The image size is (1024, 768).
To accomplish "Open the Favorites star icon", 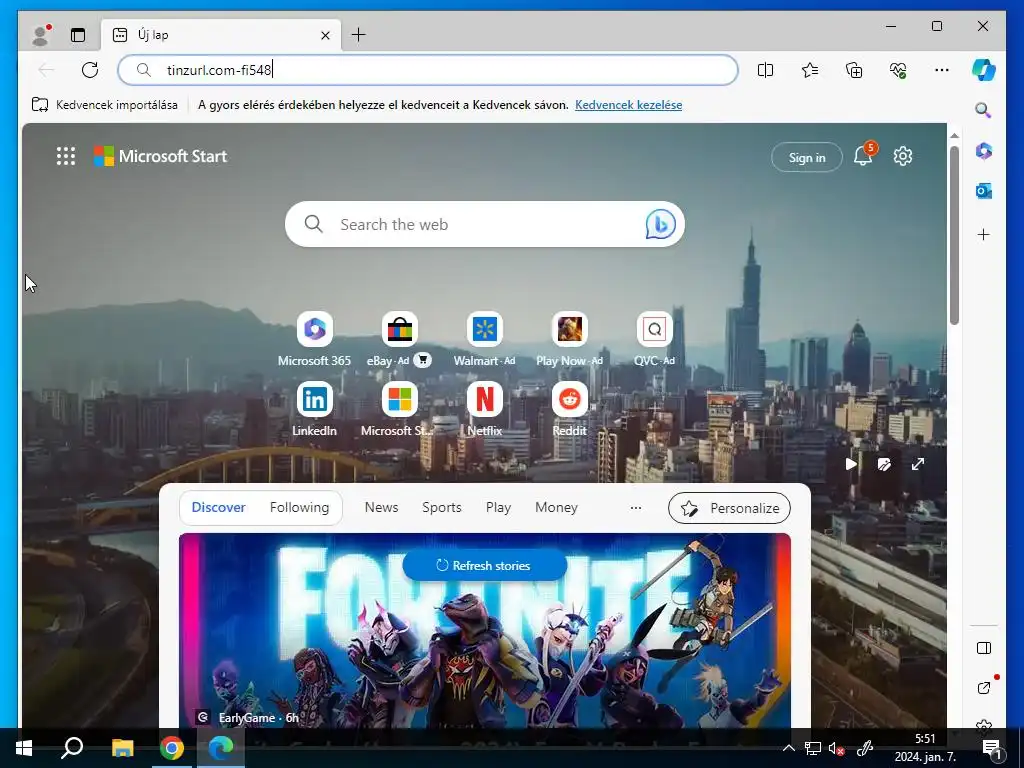I will (810, 70).
